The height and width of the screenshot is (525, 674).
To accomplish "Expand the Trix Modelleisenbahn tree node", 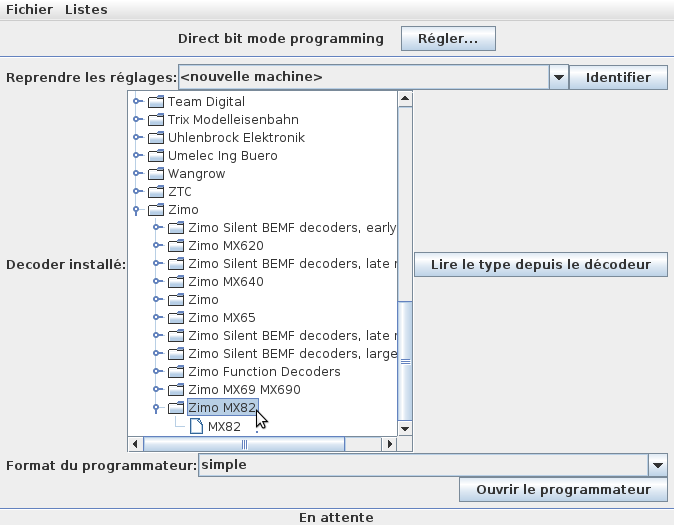I will click(137, 119).
